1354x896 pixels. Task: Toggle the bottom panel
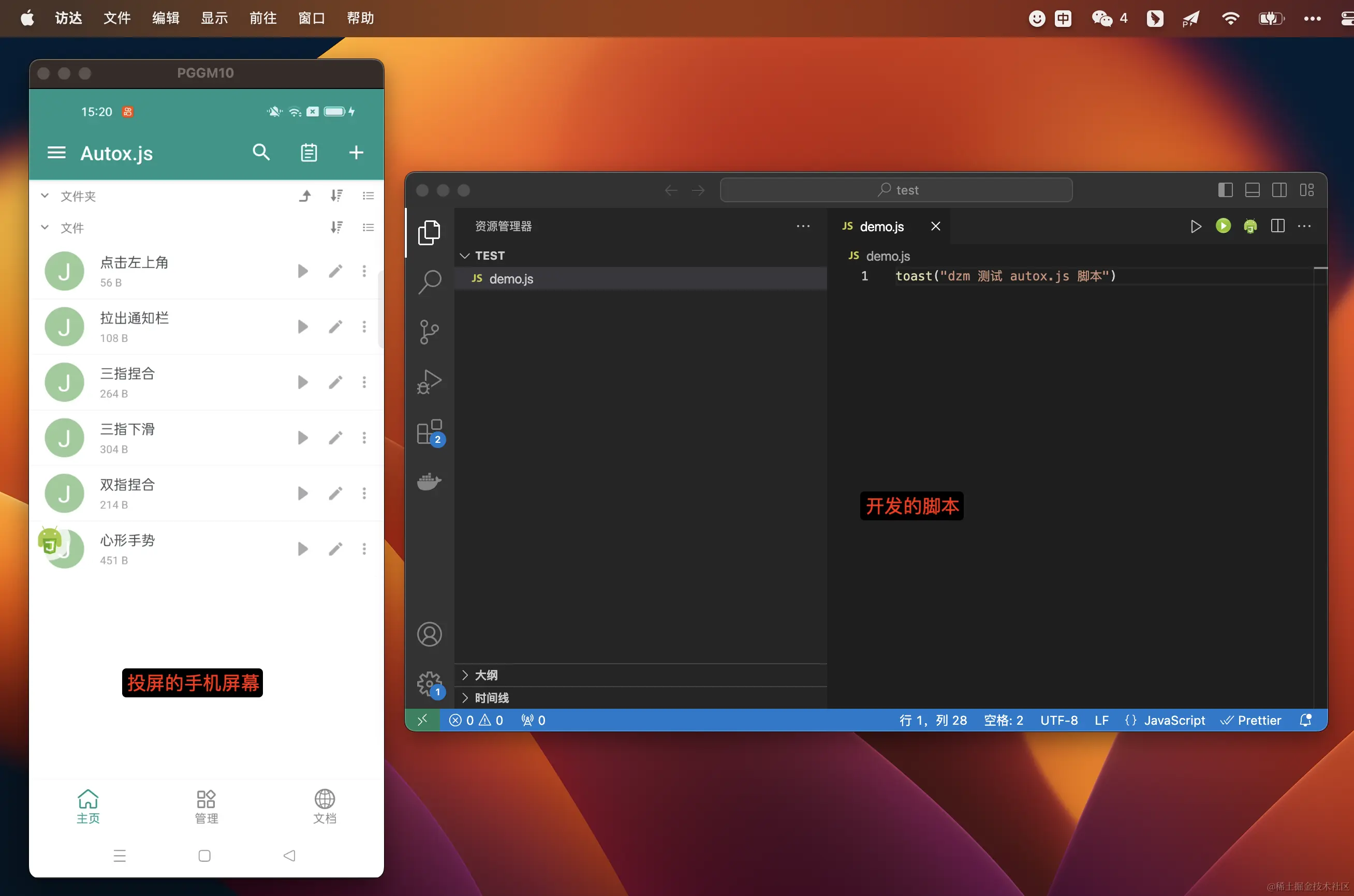[1252, 190]
